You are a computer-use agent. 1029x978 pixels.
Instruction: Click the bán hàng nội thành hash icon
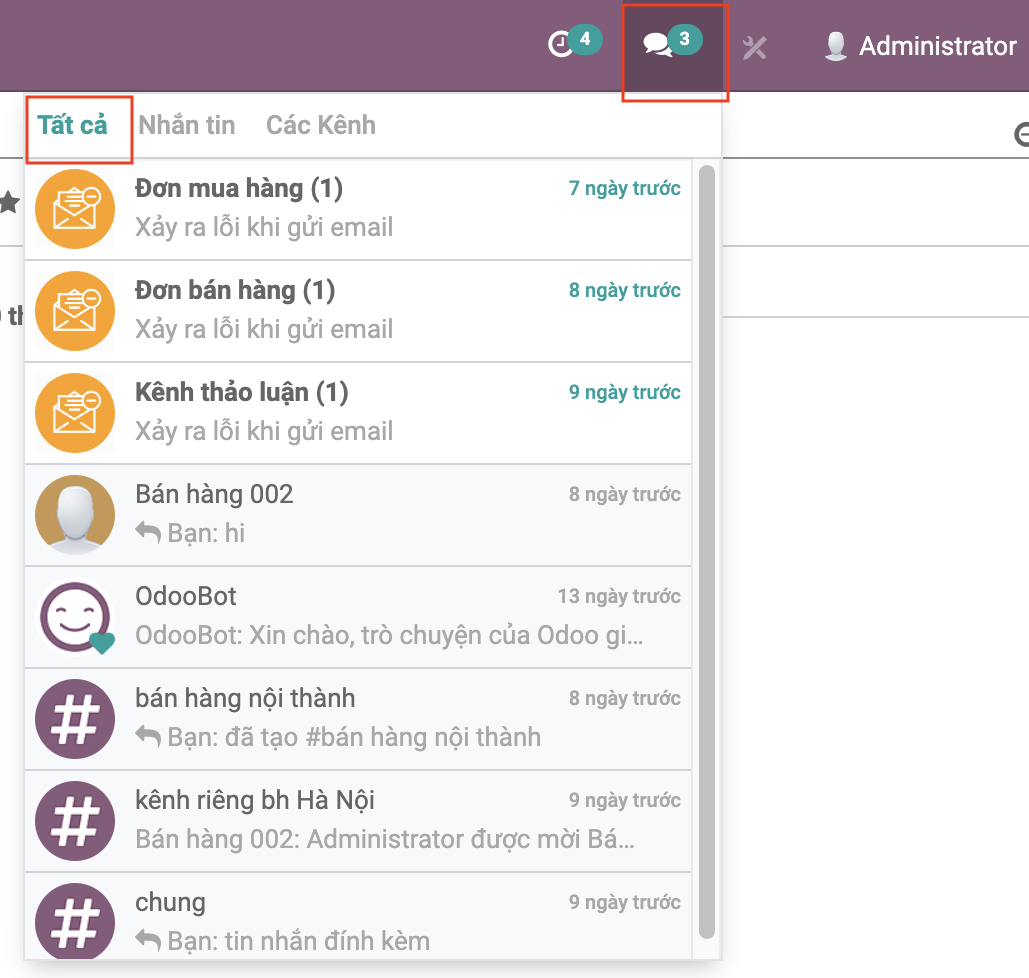coord(75,718)
